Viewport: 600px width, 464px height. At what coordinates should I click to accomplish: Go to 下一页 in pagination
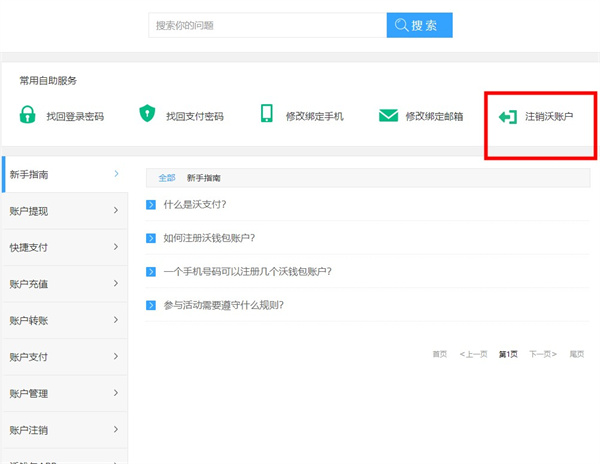(543, 354)
